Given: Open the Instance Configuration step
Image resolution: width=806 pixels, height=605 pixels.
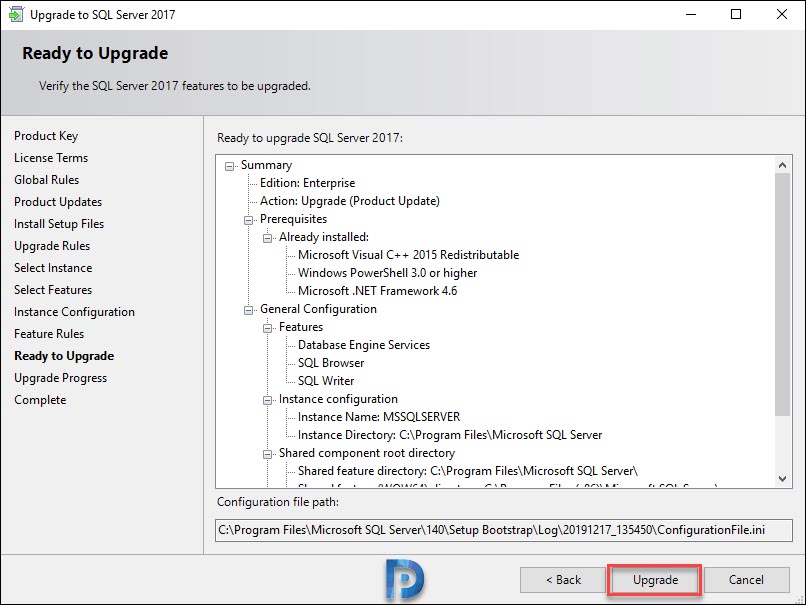Looking at the screenshot, I should (75, 312).
